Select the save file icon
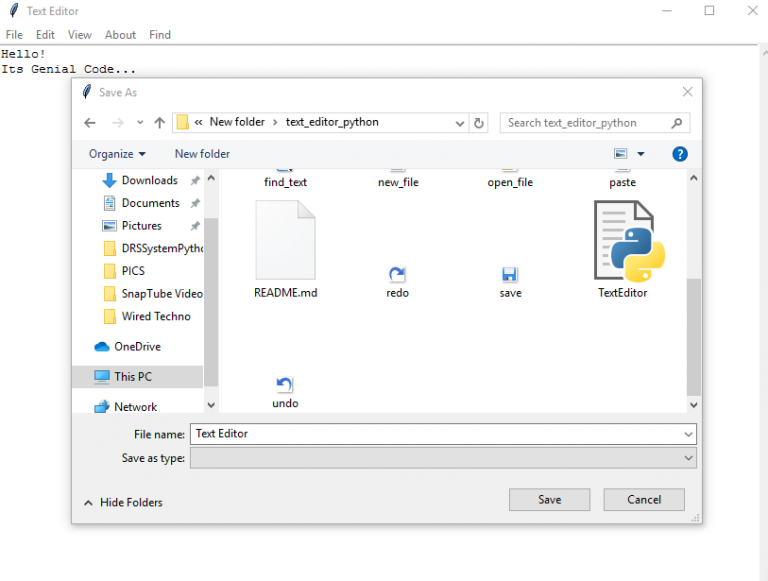The width and height of the screenshot is (768, 581). pyautogui.click(x=510, y=275)
